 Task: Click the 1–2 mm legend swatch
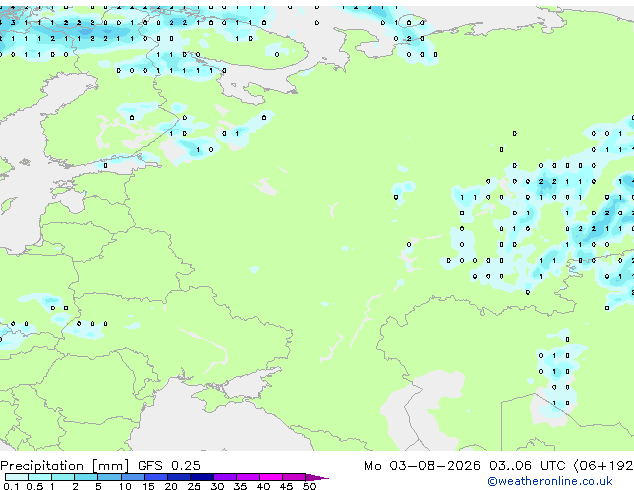pos(63,477)
